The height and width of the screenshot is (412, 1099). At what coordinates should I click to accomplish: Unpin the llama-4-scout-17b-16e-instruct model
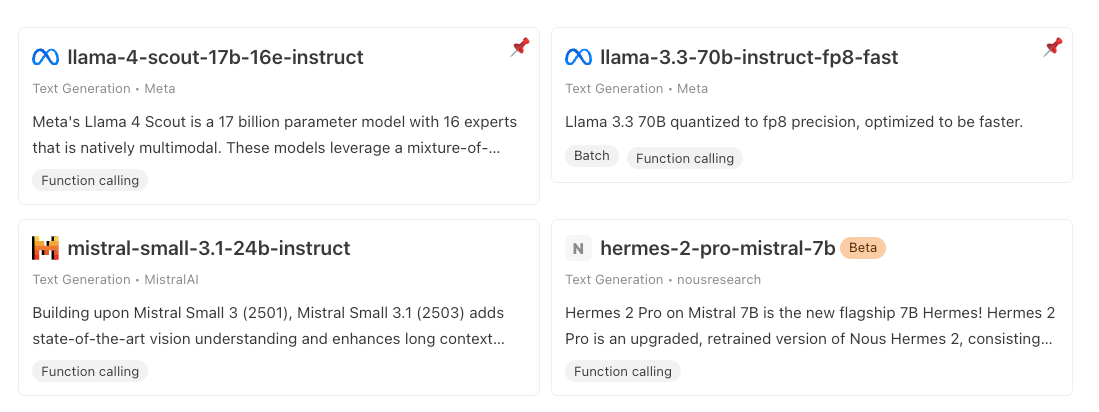[x=519, y=47]
